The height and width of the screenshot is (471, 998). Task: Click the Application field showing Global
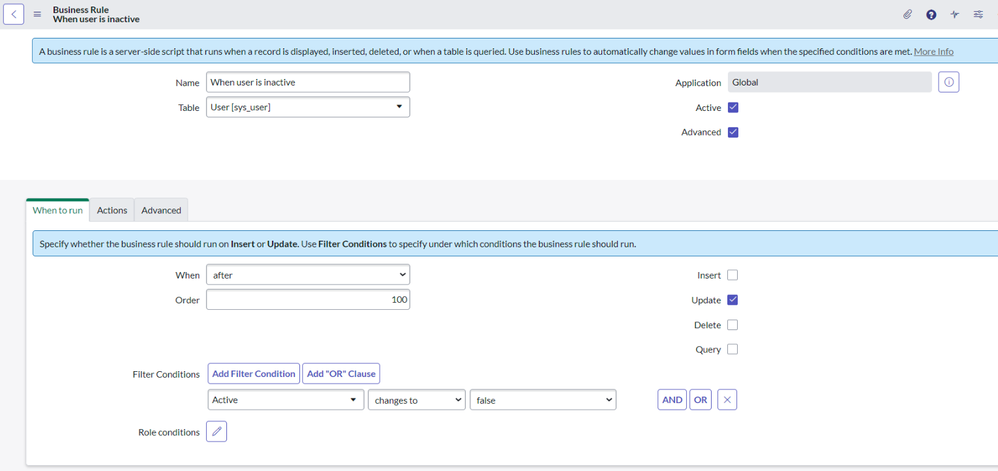[830, 82]
